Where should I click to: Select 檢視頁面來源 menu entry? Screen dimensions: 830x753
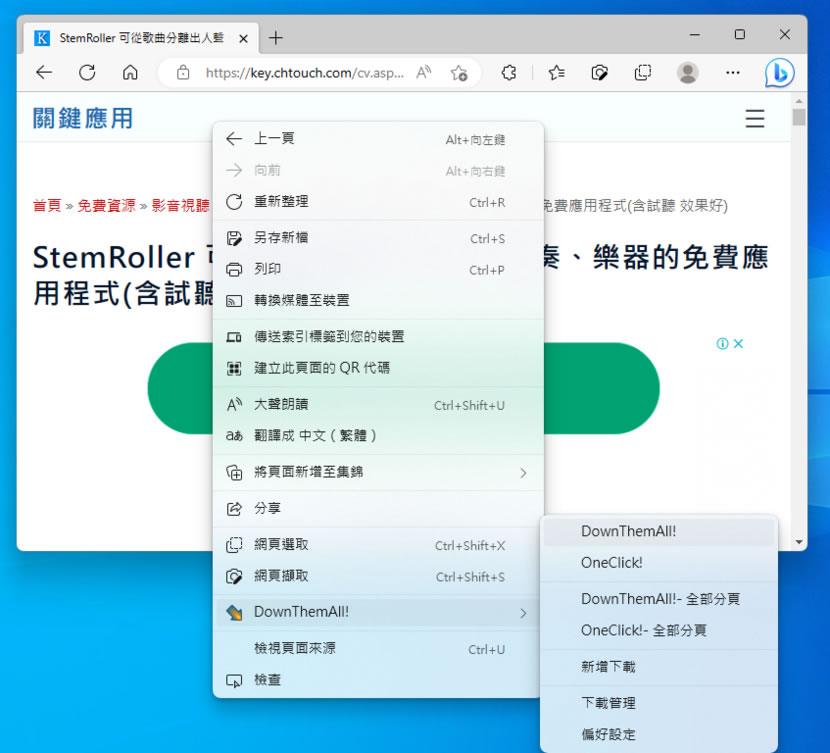378,649
